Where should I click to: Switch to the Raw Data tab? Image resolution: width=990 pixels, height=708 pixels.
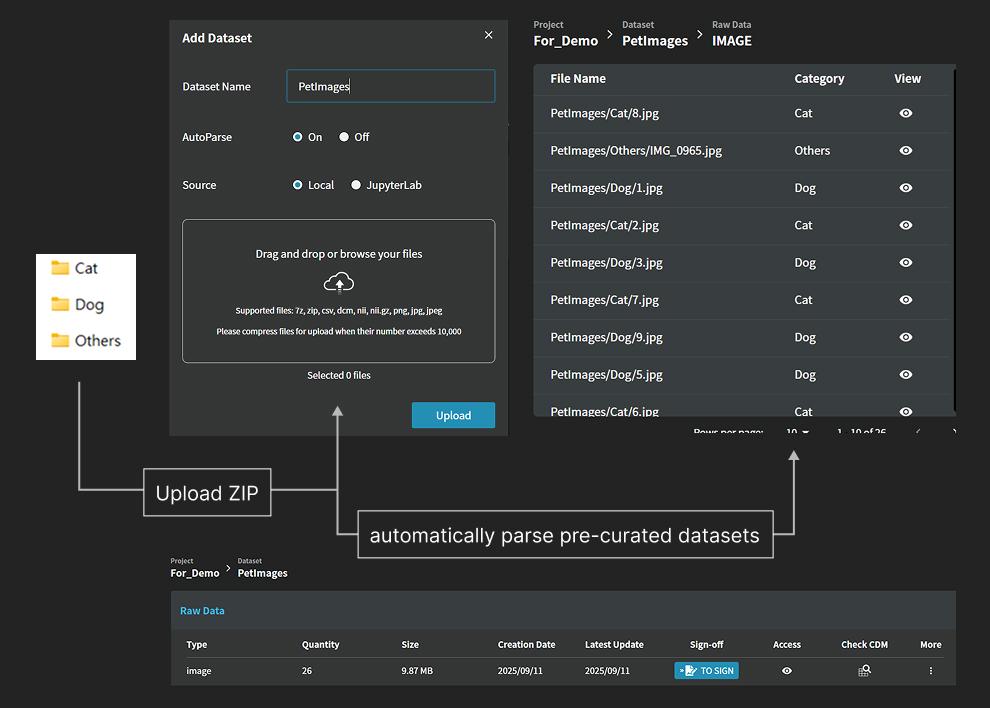202,611
